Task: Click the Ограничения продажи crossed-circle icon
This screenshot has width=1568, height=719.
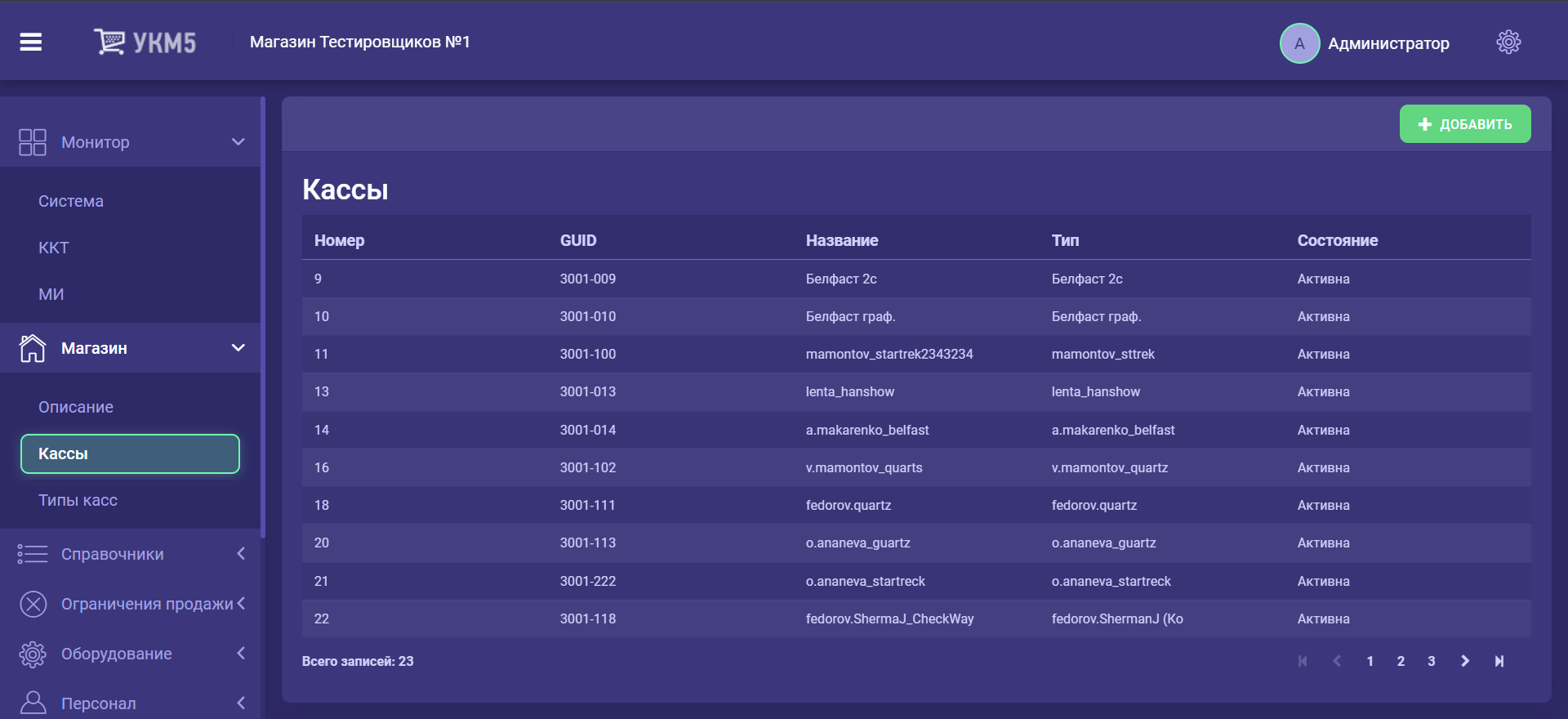Action: (33, 604)
